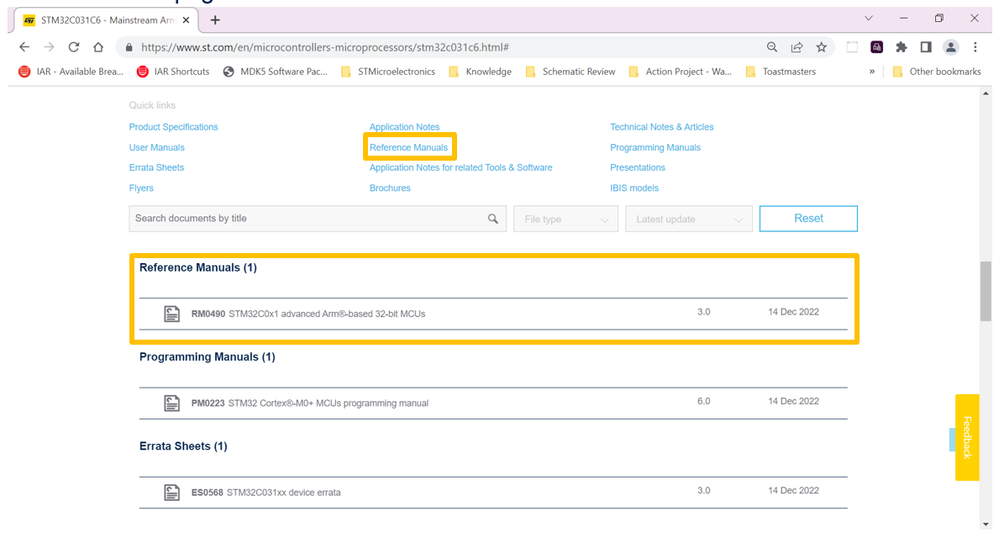This screenshot has height=539, width=999.
Task: Open STMicroelectronics bookmark folder
Action: point(388,71)
